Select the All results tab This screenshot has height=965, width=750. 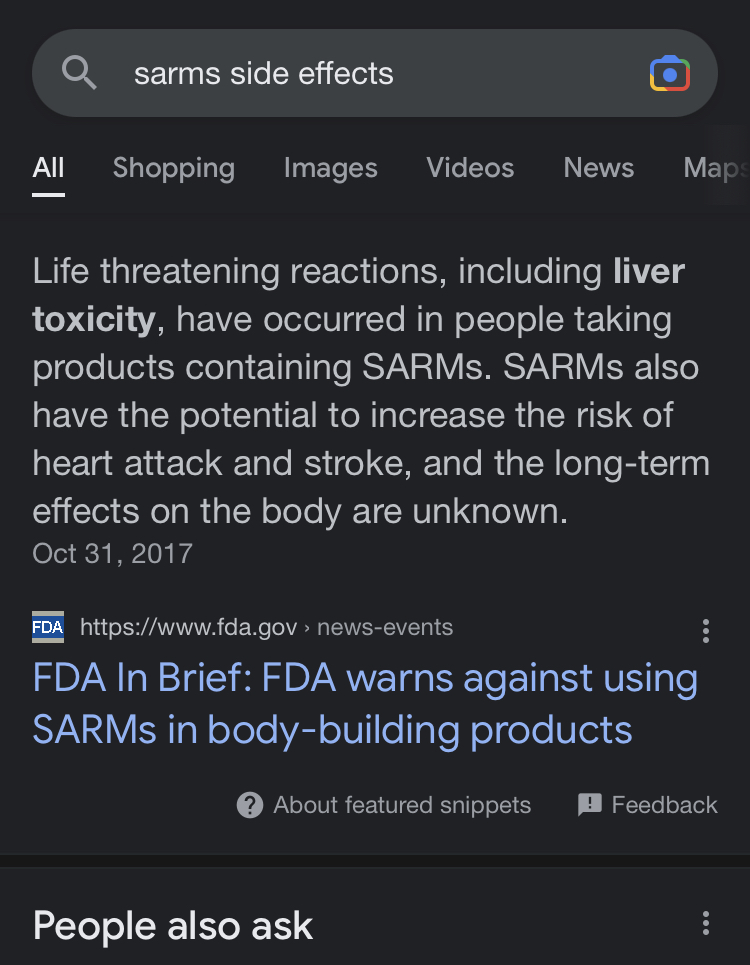pos(48,167)
